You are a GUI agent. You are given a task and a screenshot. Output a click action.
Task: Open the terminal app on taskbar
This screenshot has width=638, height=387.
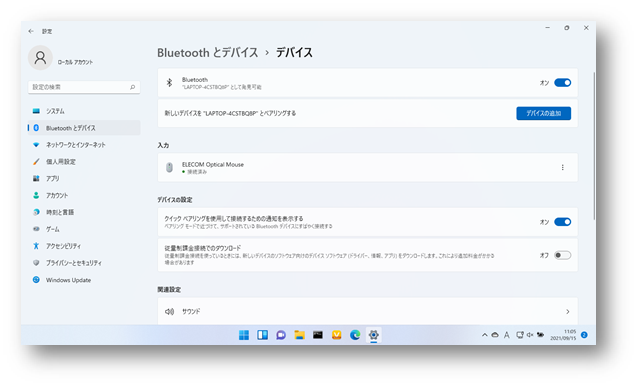click(x=318, y=335)
